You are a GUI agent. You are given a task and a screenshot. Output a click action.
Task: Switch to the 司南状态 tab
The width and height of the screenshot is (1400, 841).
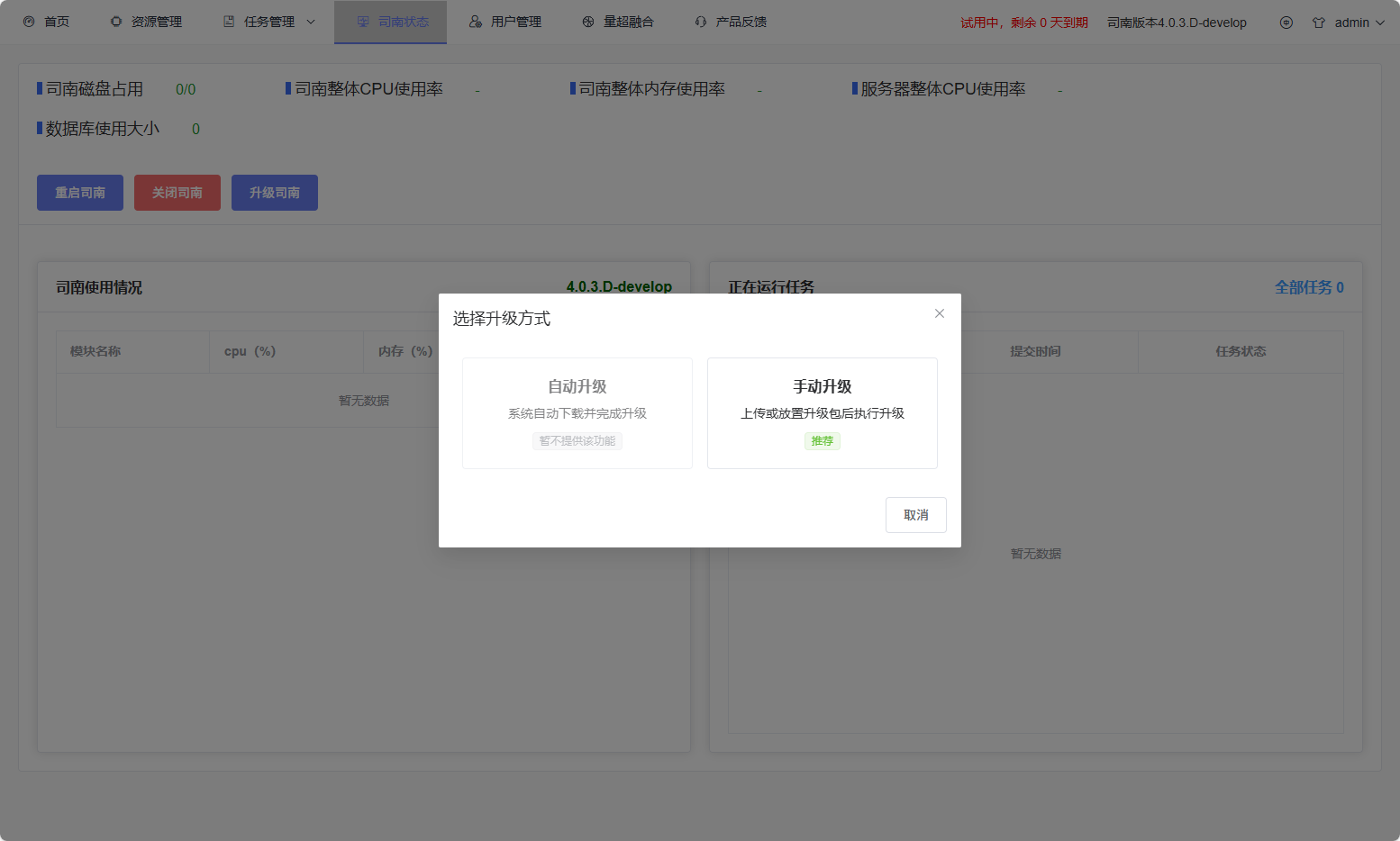tap(391, 22)
